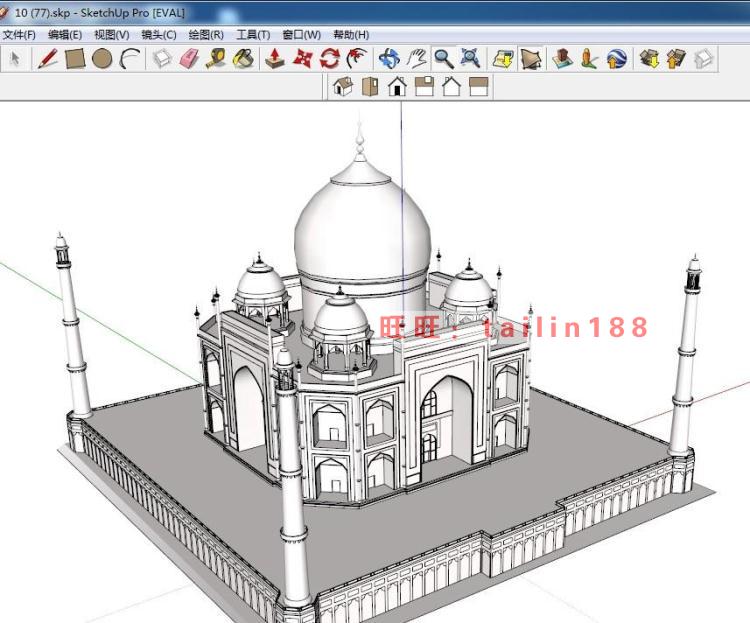The height and width of the screenshot is (623, 750).
Task: Click the Zoom Extents icon
Action: (470, 59)
